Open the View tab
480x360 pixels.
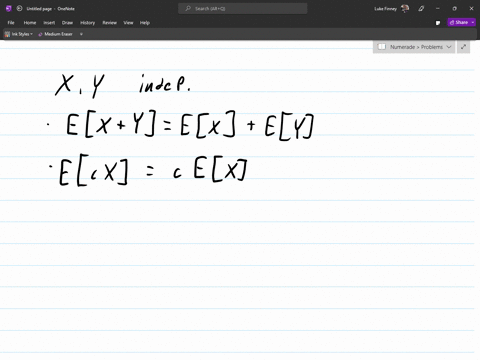pyautogui.click(x=128, y=23)
